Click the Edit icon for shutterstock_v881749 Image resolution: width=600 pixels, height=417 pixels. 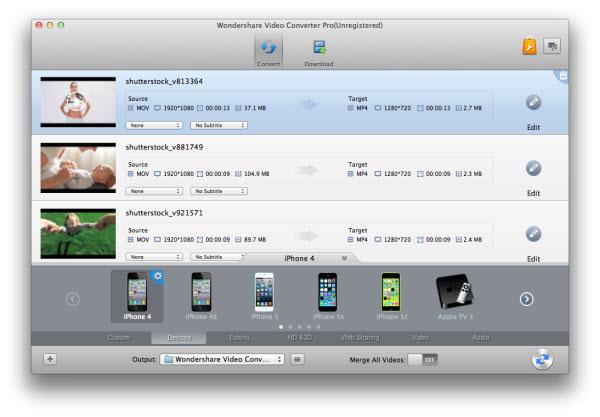533,168
